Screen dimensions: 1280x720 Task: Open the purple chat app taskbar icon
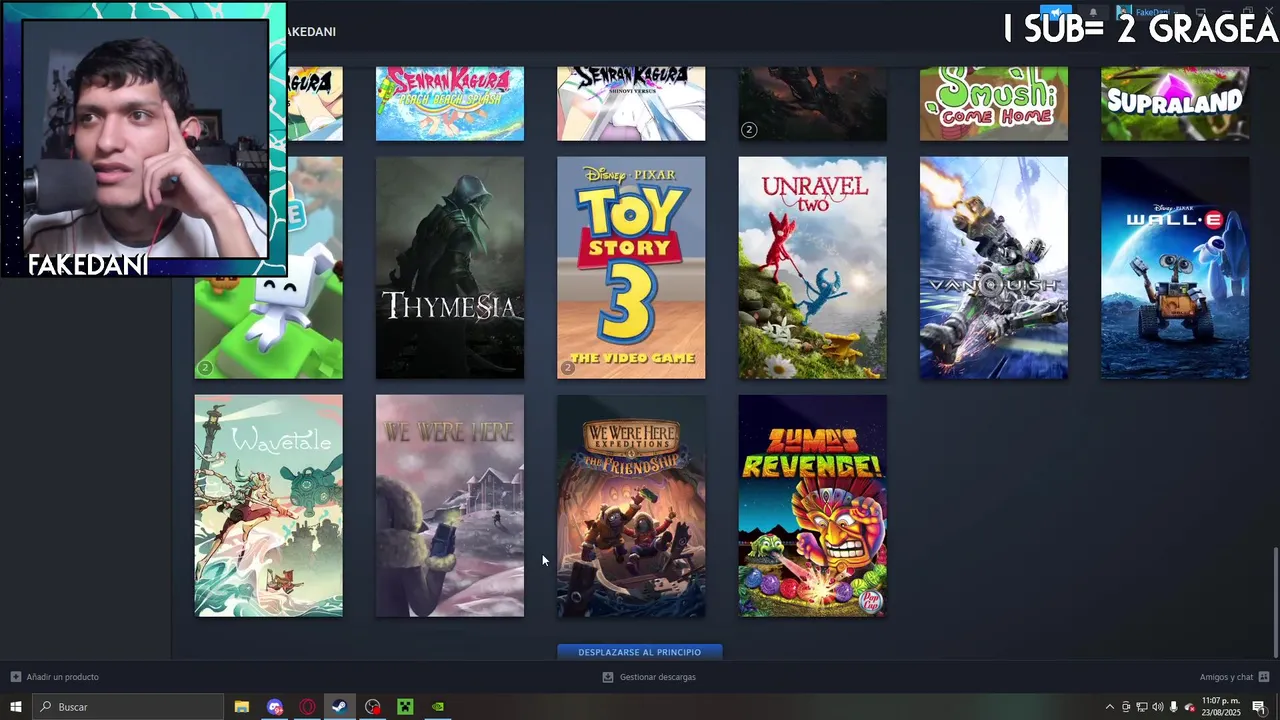pyautogui.click(x=275, y=707)
